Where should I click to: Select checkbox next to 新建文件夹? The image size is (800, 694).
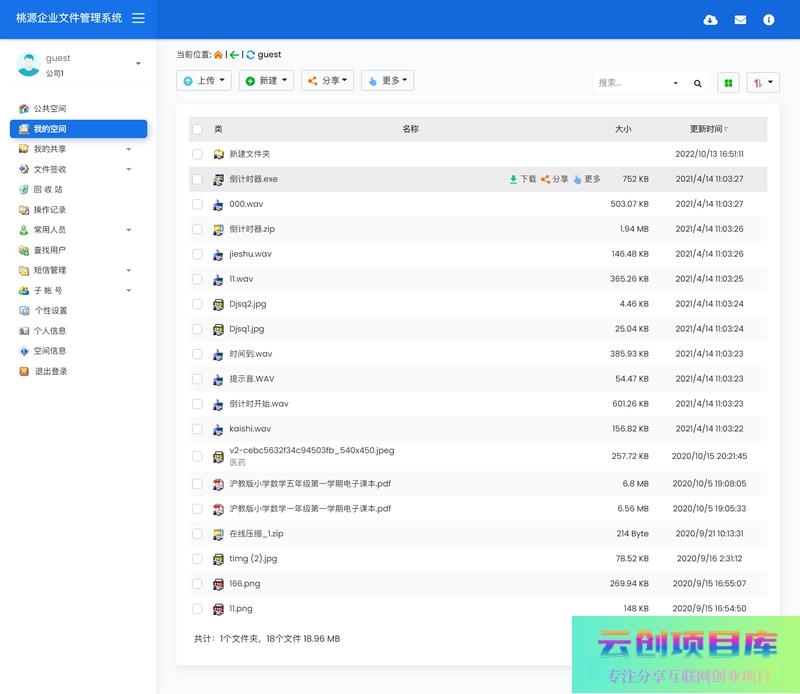tap(197, 154)
